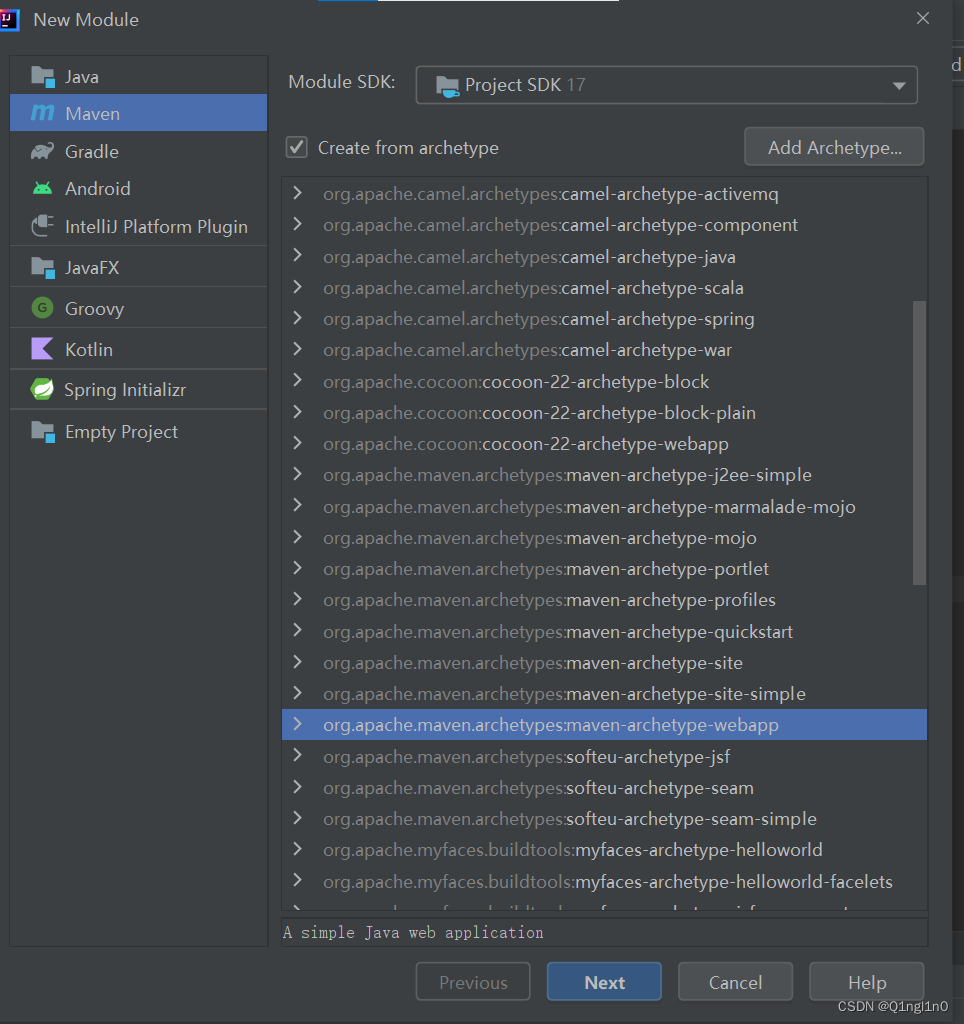The image size is (964, 1024).
Task: Expand cocoon-22-archetype-block entry
Action: click(x=298, y=380)
